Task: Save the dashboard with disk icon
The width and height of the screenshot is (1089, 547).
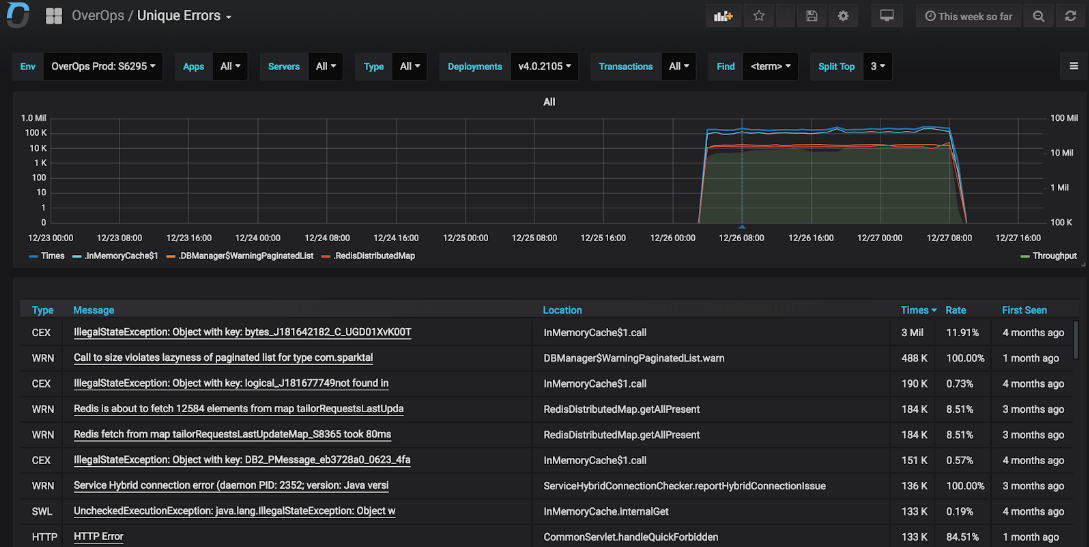Action: point(811,16)
